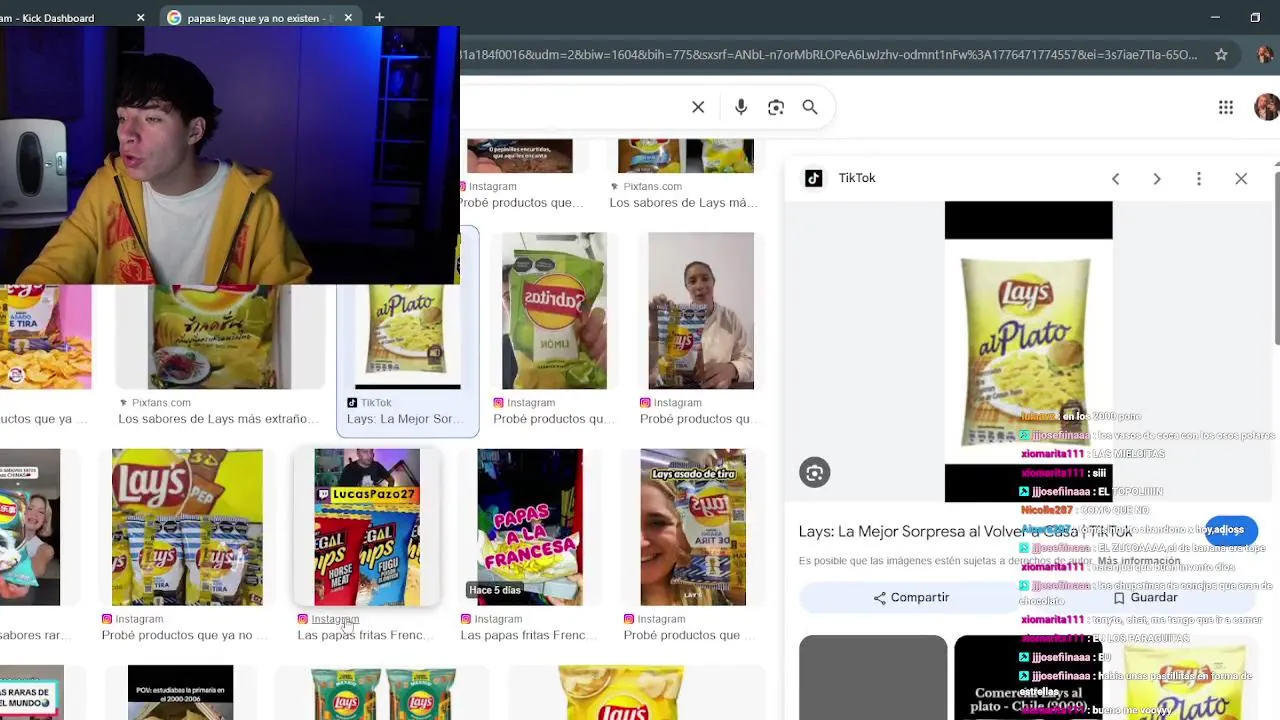Open Google Lens image search icon

[776, 107]
